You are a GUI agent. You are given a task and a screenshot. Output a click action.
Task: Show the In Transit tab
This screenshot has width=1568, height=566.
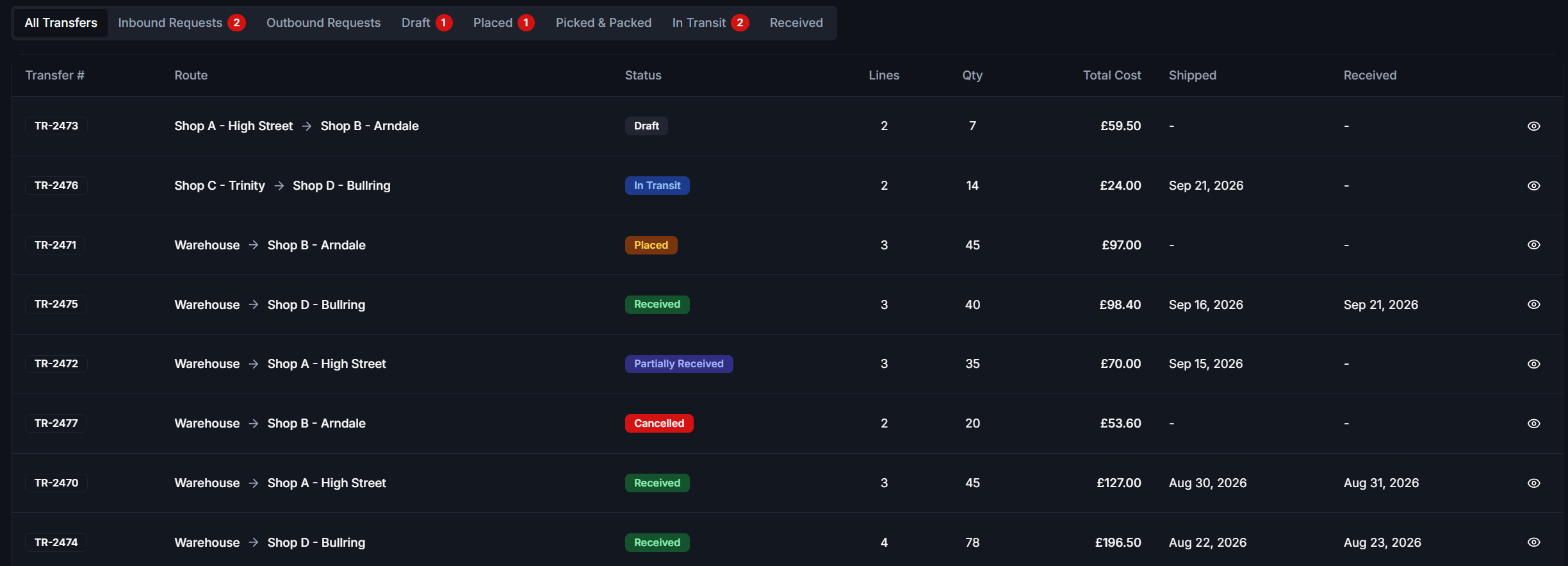(710, 23)
